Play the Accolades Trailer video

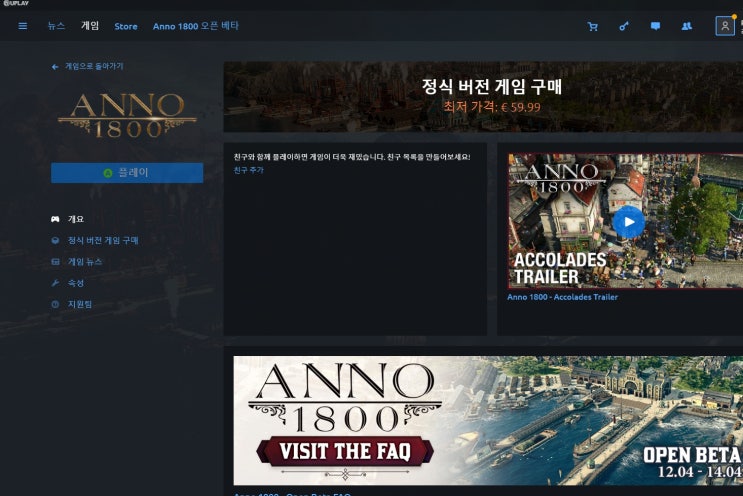(x=628, y=222)
